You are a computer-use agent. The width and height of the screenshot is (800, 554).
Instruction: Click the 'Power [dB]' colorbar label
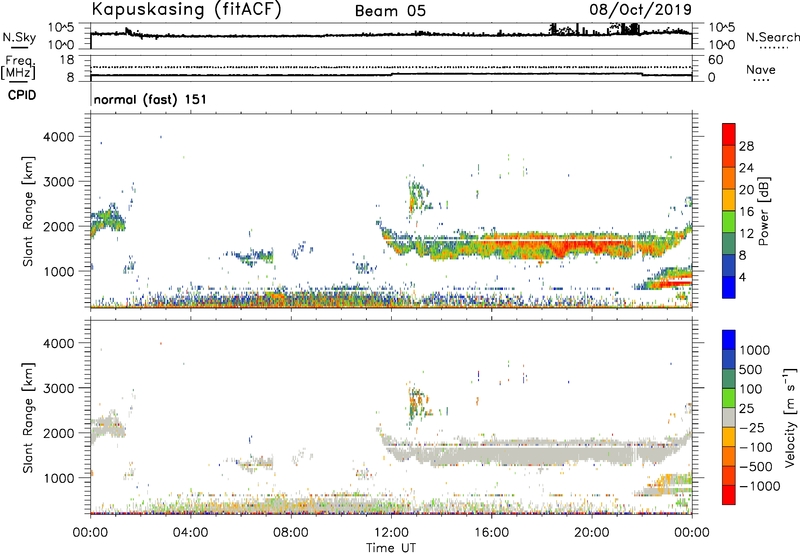pos(763,211)
